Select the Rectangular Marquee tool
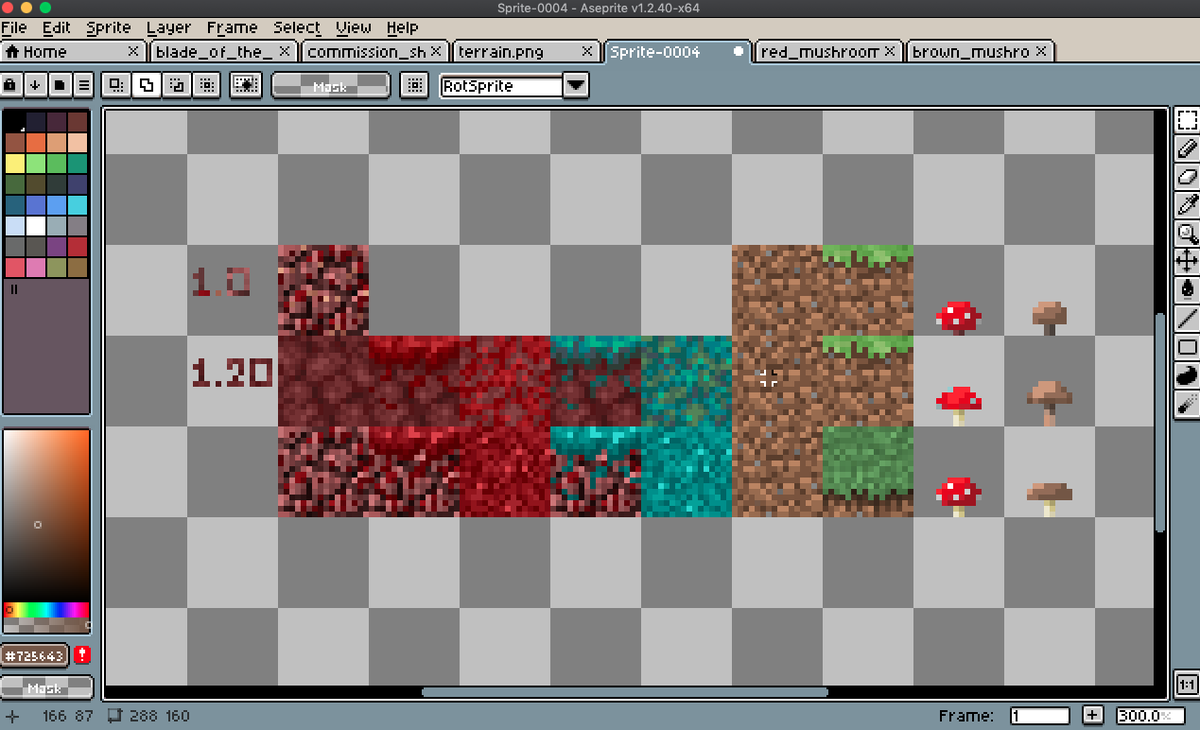The width and height of the screenshot is (1200, 730). point(1187,121)
